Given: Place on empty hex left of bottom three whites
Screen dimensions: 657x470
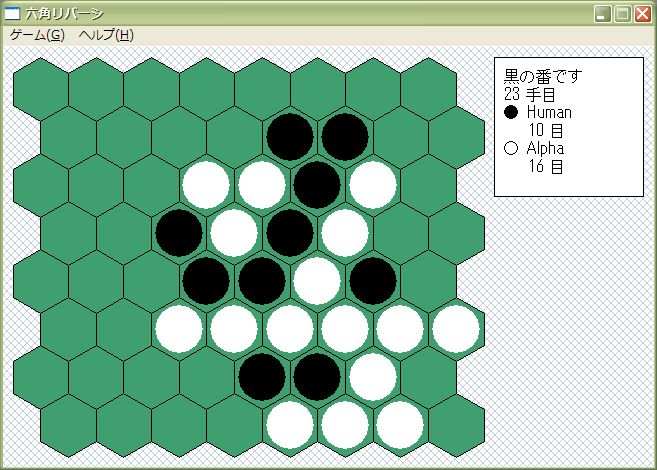Looking at the screenshot, I should pos(235,425).
